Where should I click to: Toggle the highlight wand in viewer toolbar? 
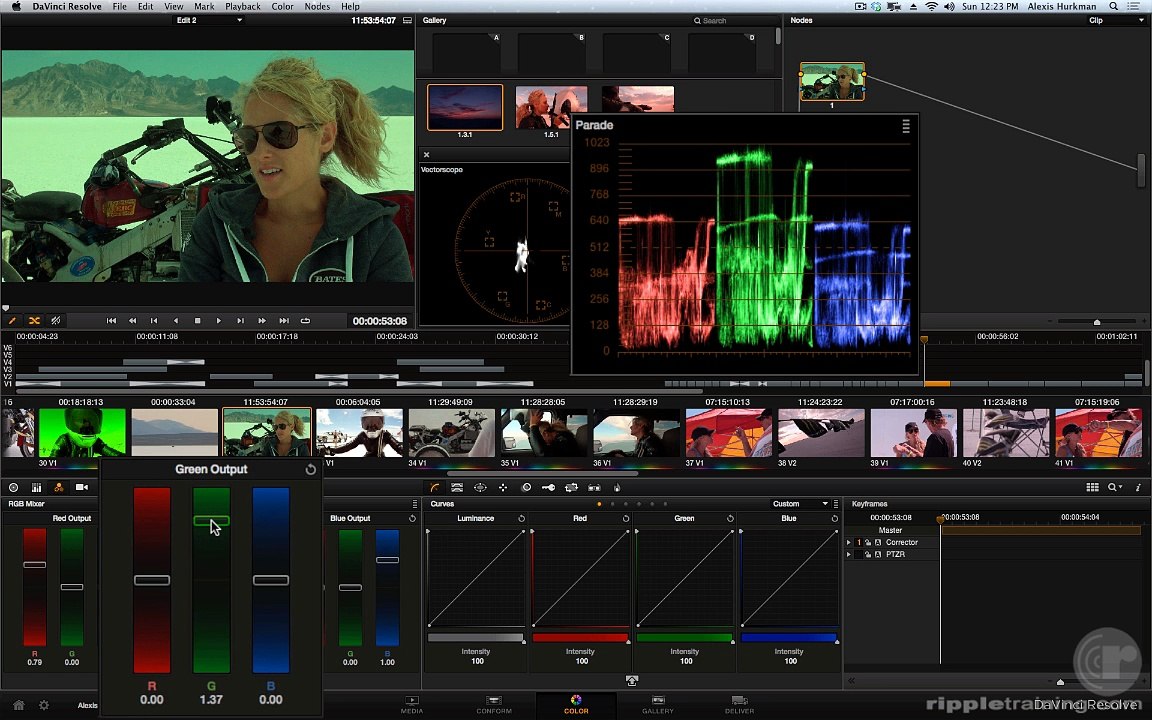point(12,320)
